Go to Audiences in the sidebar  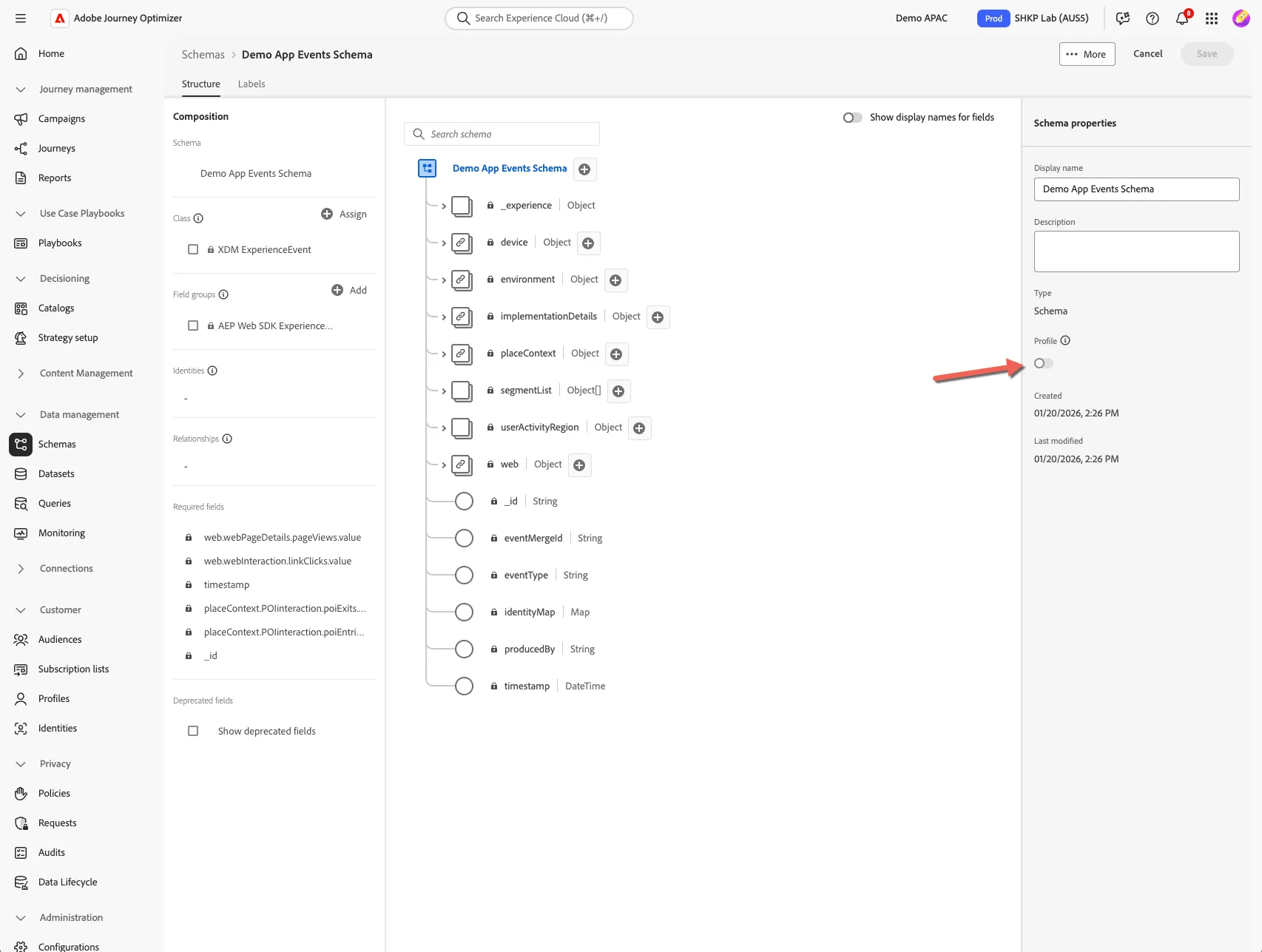point(60,640)
